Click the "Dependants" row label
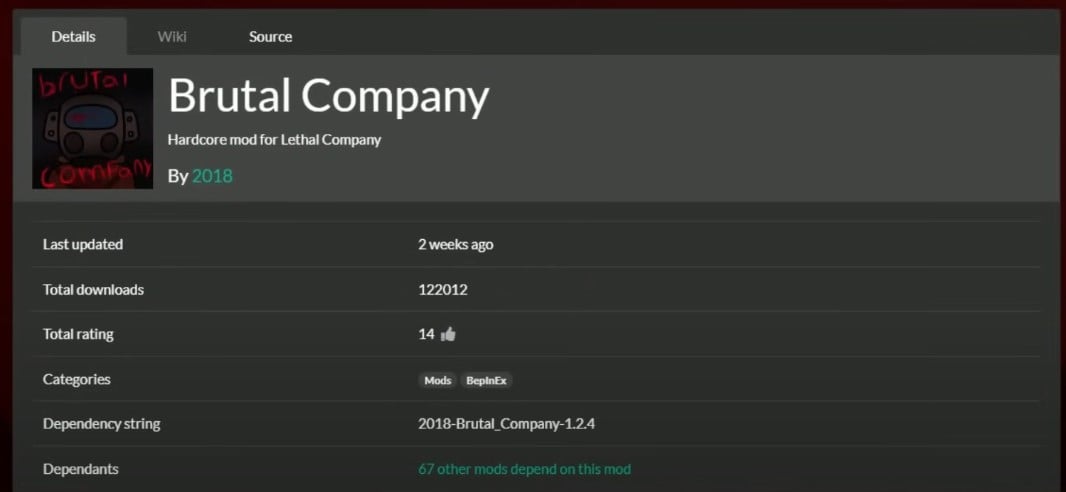Viewport: 1066px width, 492px height. 80,469
